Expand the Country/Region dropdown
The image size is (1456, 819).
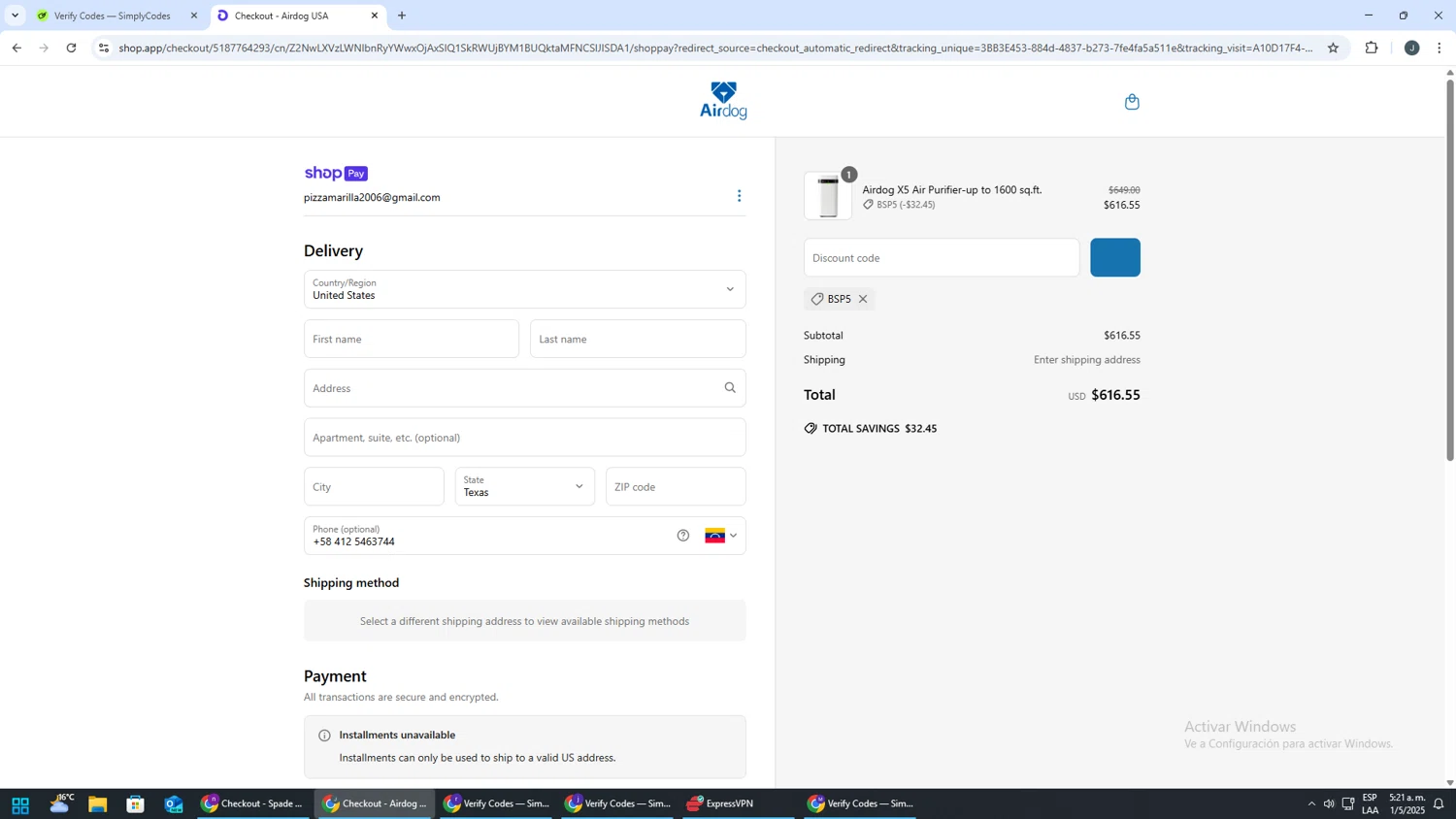[x=524, y=289]
